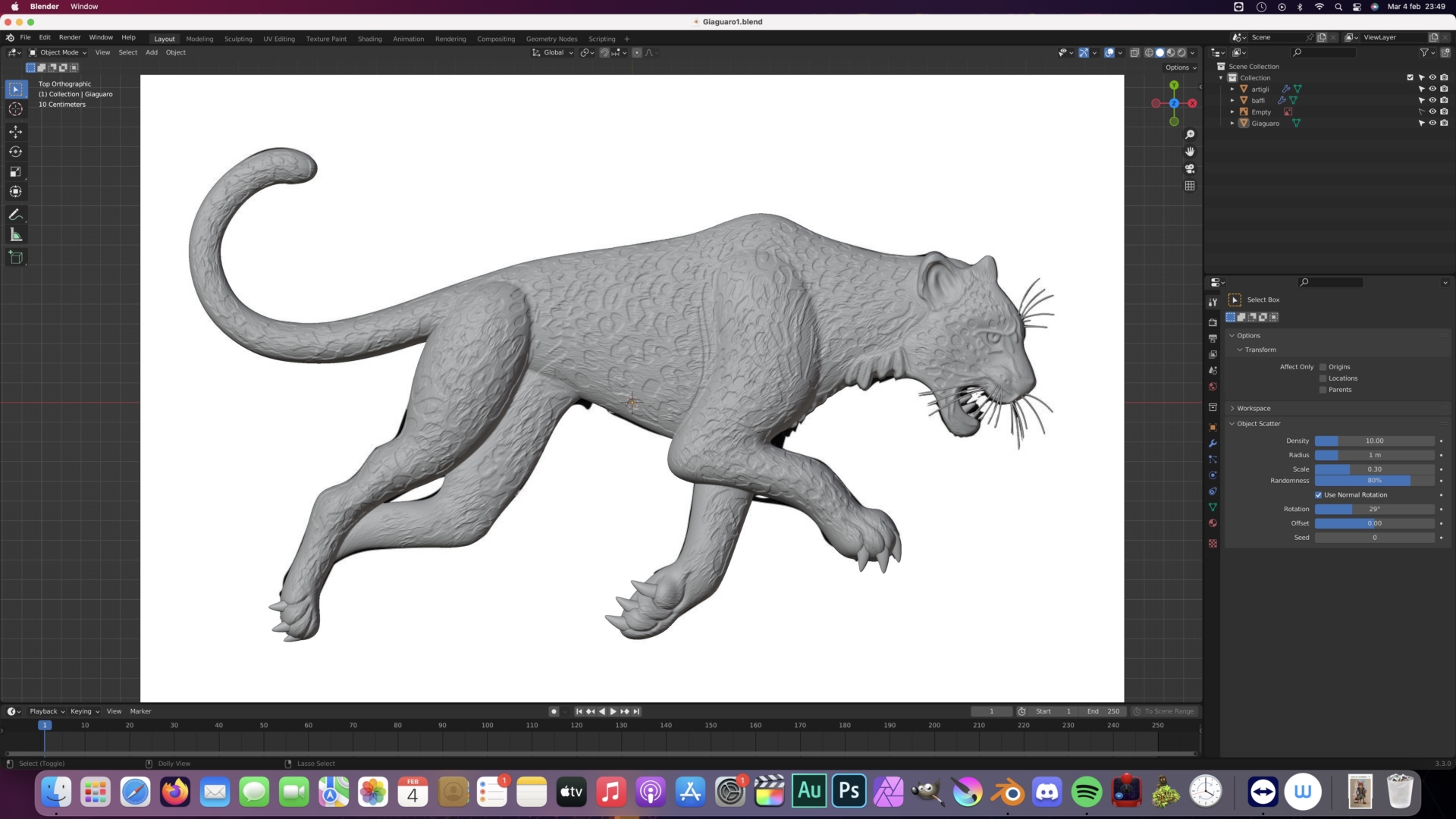This screenshot has width=1456, height=819.
Task: Open Global transform orientation dropdown
Action: pos(553,52)
